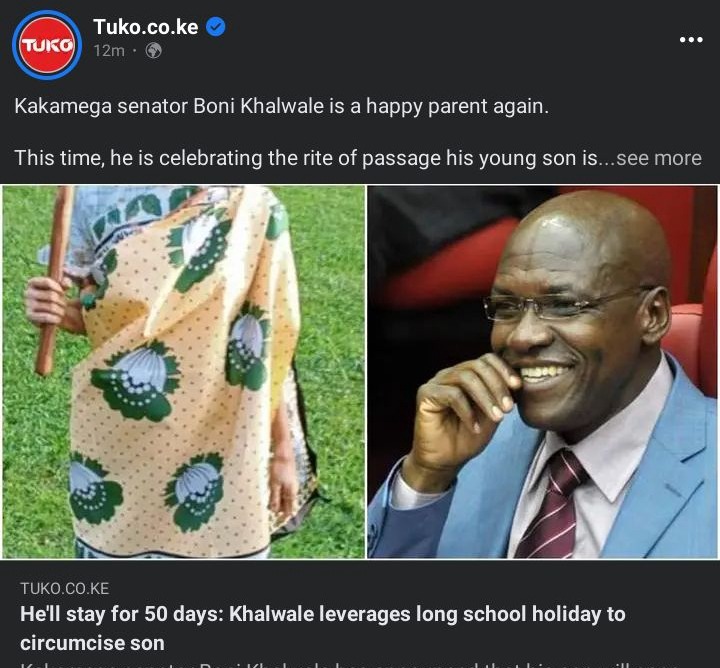Open the Tuko profile picture logo

(47, 45)
